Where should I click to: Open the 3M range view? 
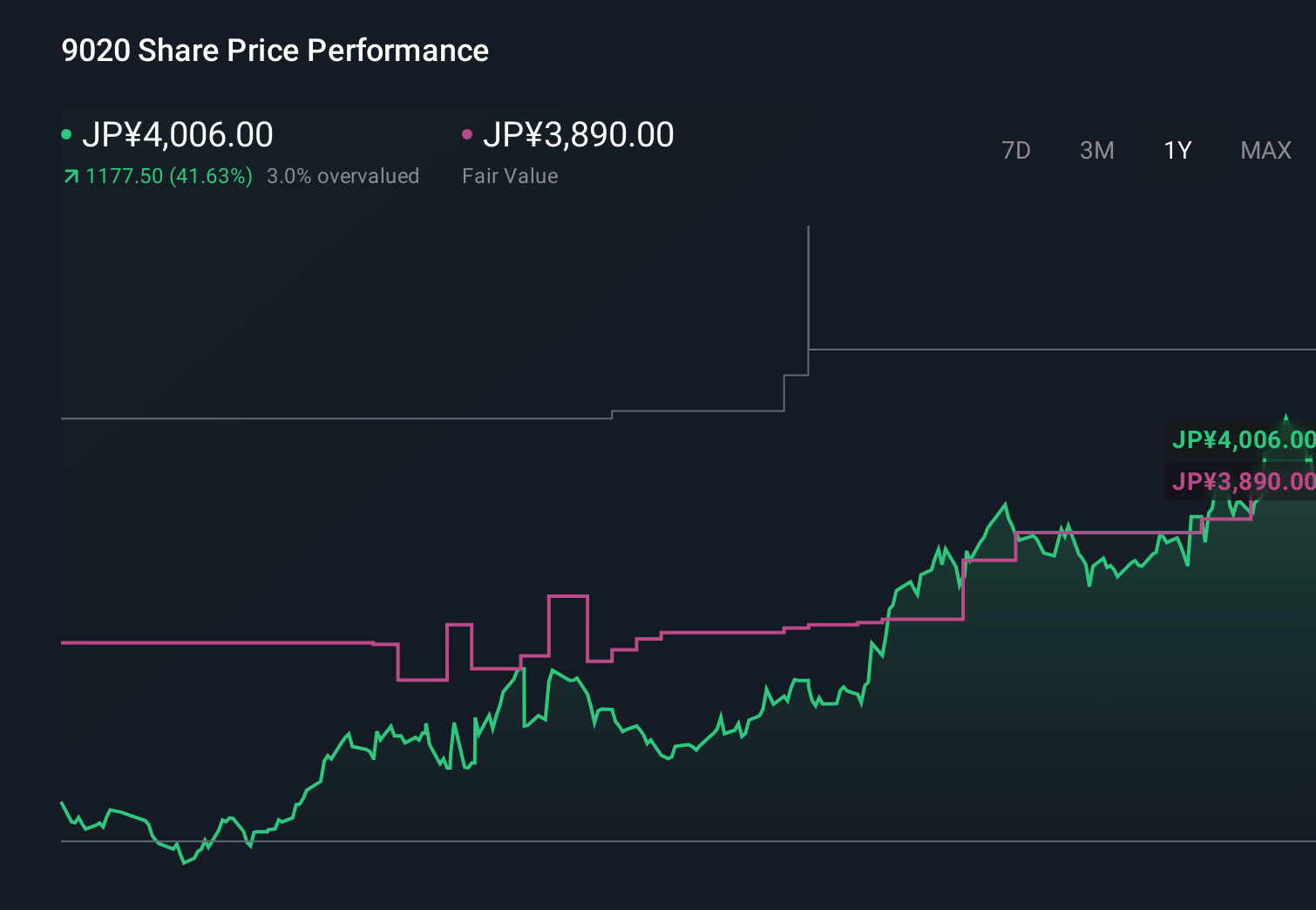pyautogui.click(x=1096, y=150)
